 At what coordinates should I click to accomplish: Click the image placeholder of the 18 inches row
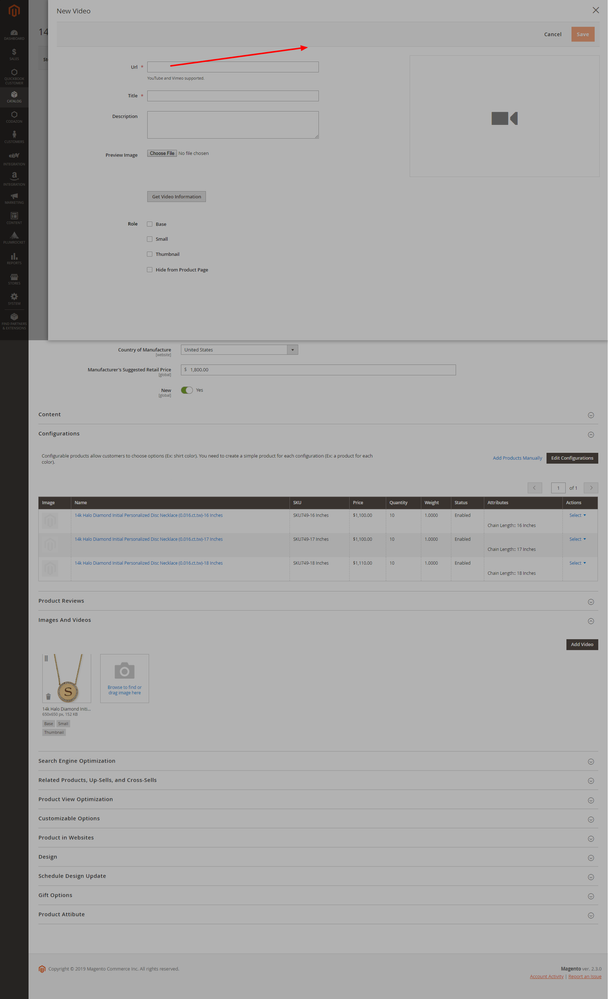pos(50,568)
